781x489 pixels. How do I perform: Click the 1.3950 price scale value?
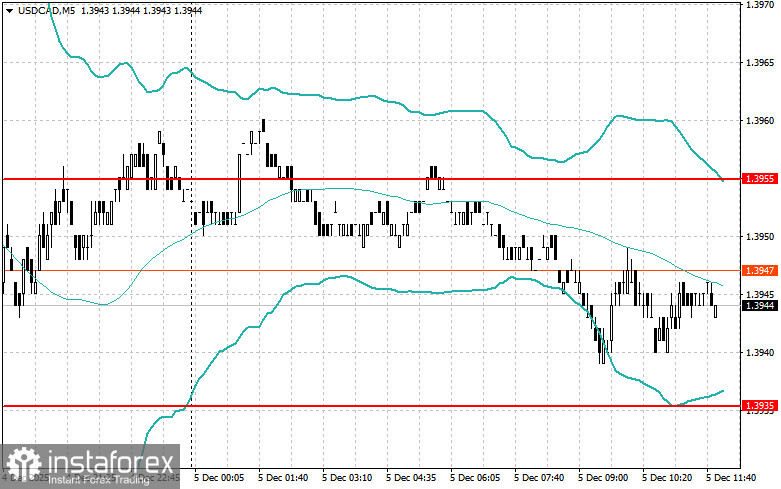760,237
